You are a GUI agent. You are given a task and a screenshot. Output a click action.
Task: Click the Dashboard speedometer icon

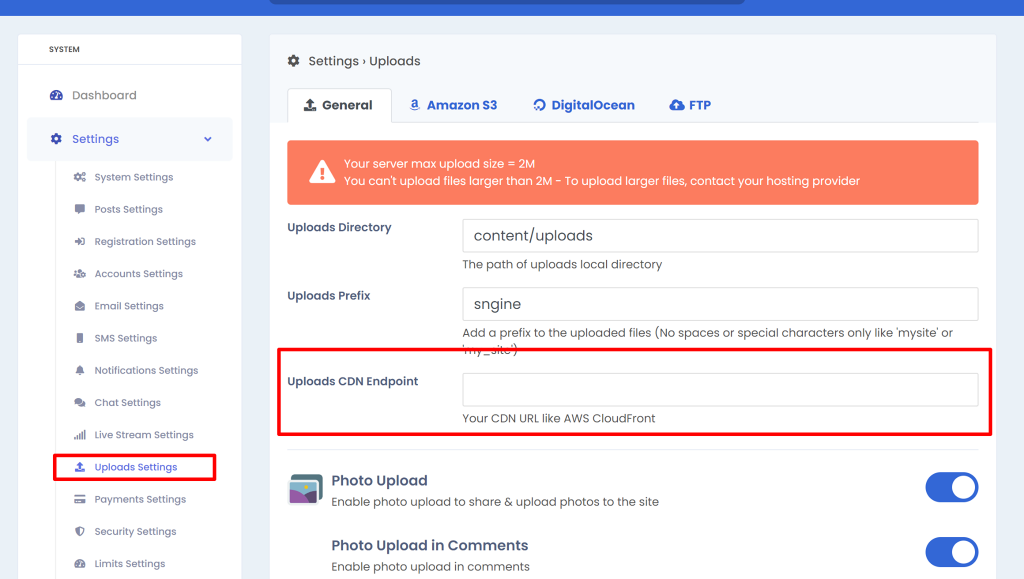click(56, 95)
